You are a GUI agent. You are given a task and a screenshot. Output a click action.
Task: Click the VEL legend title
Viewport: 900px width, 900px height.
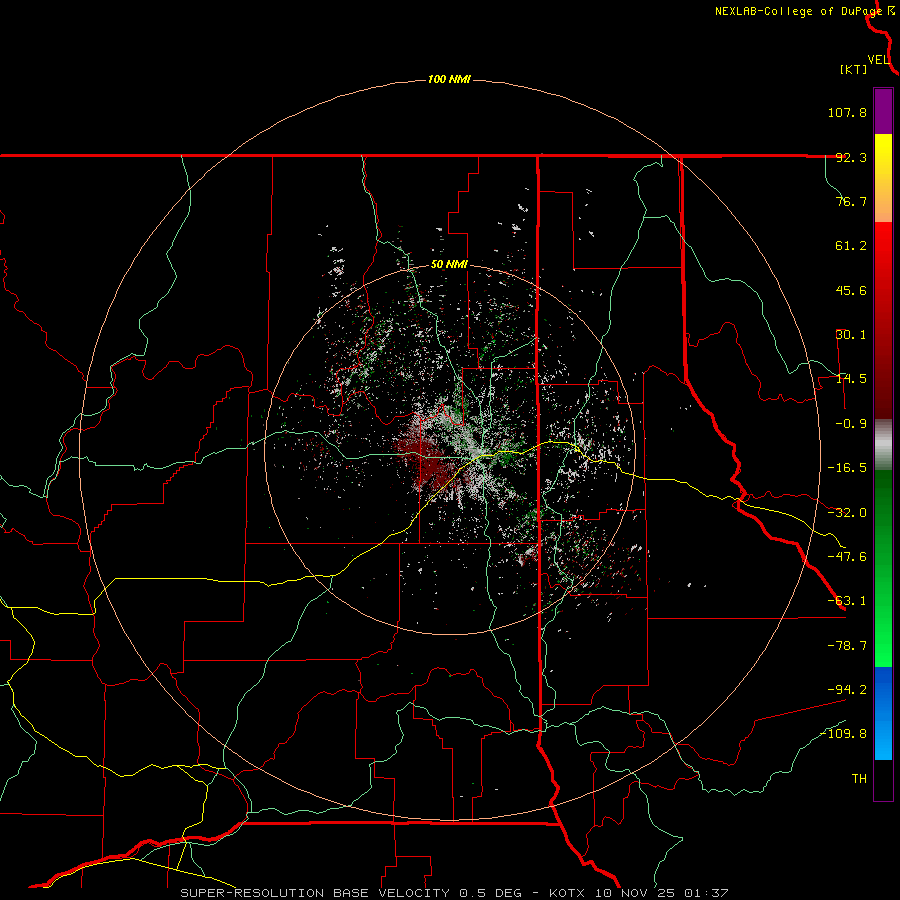tap(878, 60)
